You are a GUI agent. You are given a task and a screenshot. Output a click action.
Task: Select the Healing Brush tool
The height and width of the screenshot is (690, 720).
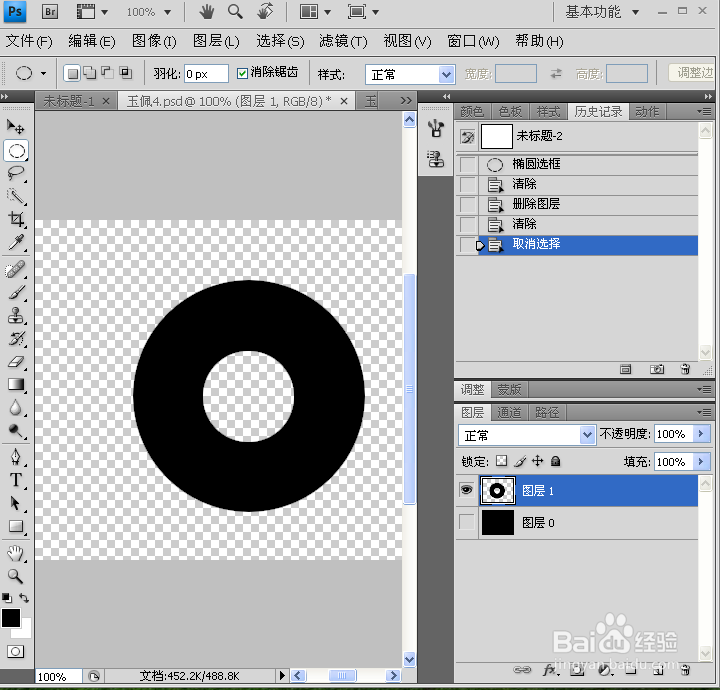point(16,269)
